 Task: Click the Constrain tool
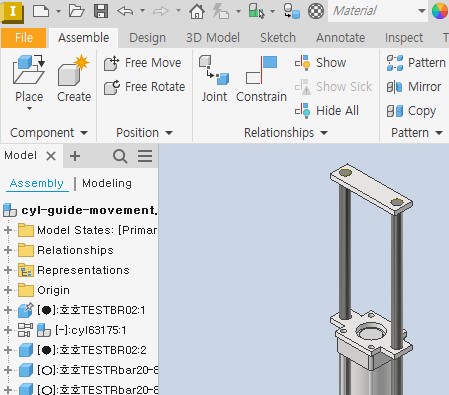(261, 79)
